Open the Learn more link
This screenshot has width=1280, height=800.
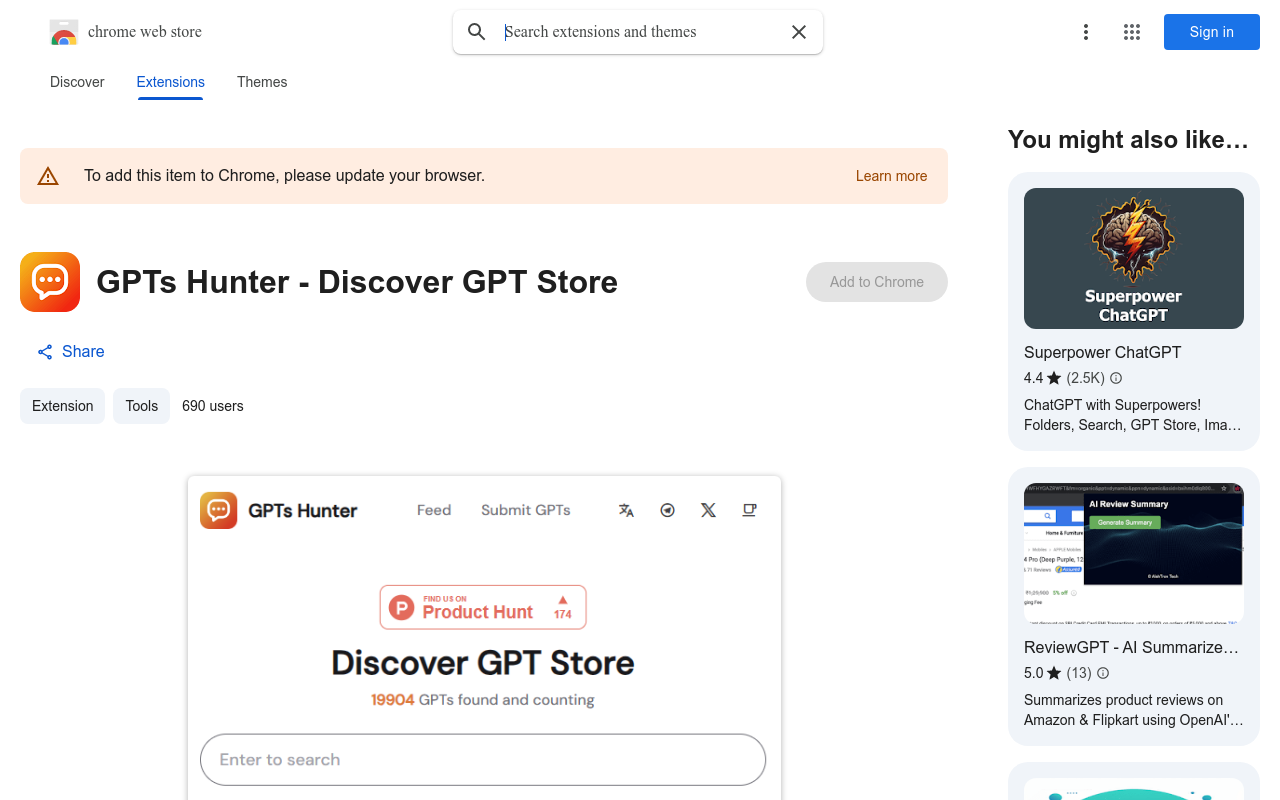point(891,176)
